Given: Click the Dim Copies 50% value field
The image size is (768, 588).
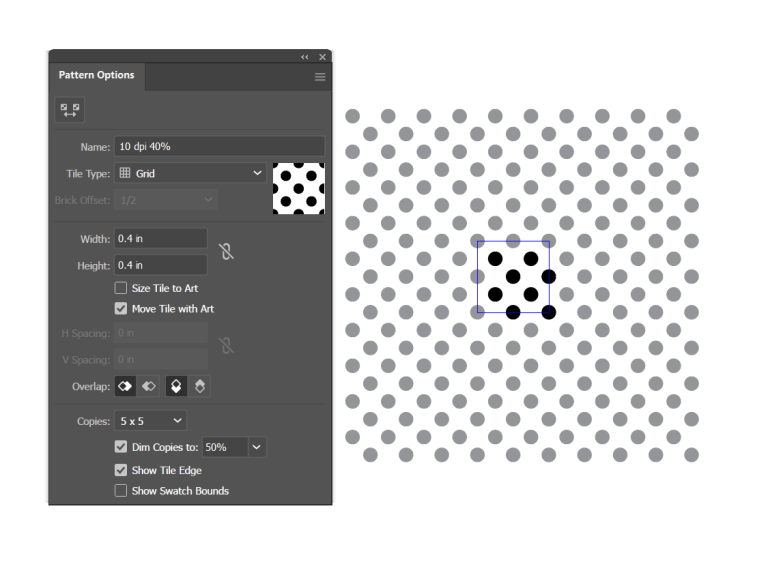Looking at the screenshot, I should coord(225,447).
